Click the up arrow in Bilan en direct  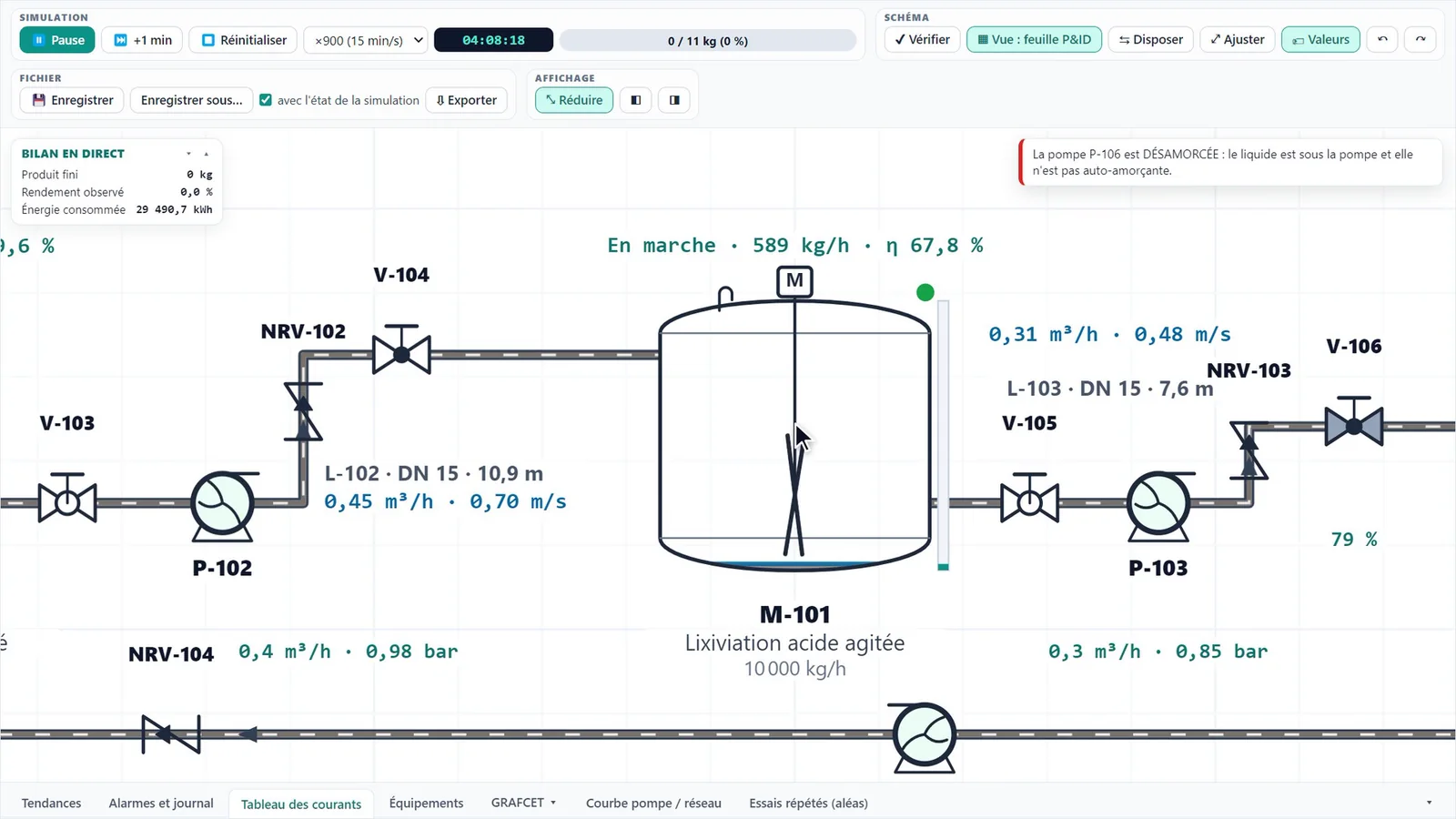(207, 154)
